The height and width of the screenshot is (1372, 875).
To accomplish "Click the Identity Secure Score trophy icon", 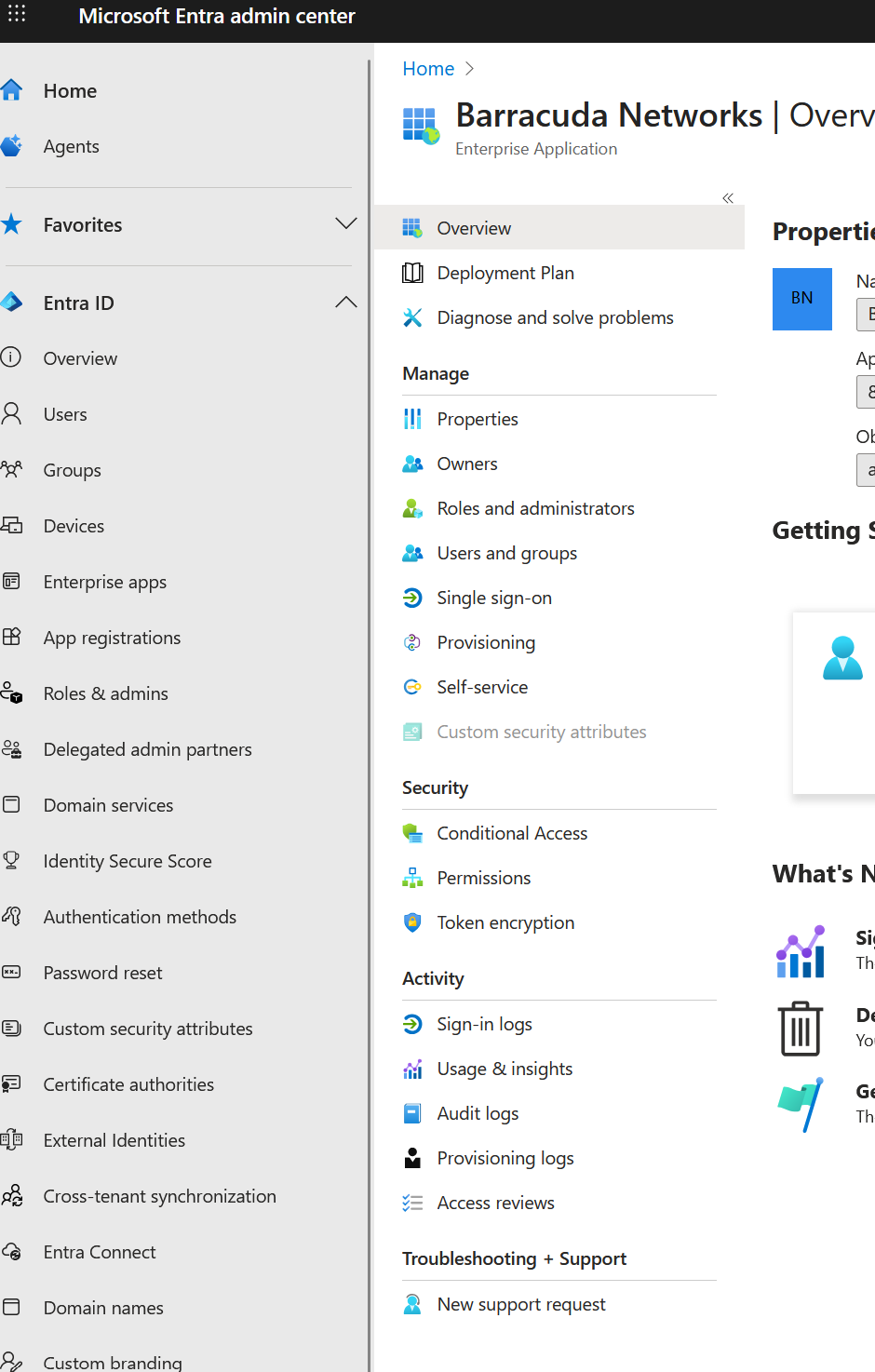I will (11, 861).
